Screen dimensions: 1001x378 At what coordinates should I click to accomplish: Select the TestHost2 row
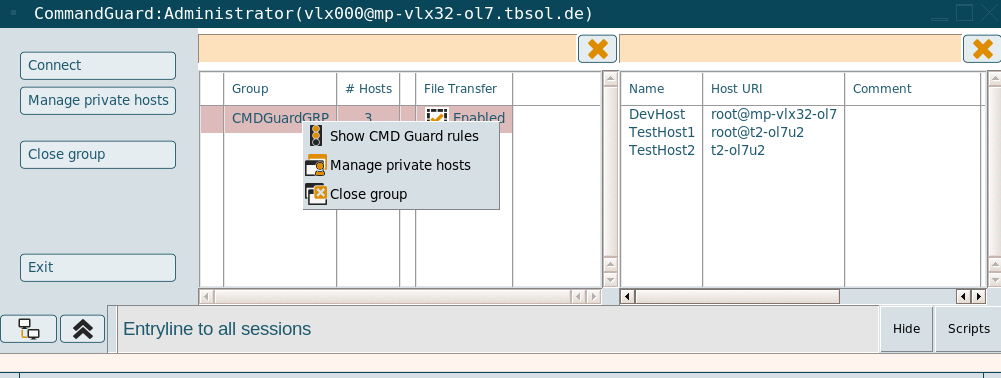tap(661, 150)
